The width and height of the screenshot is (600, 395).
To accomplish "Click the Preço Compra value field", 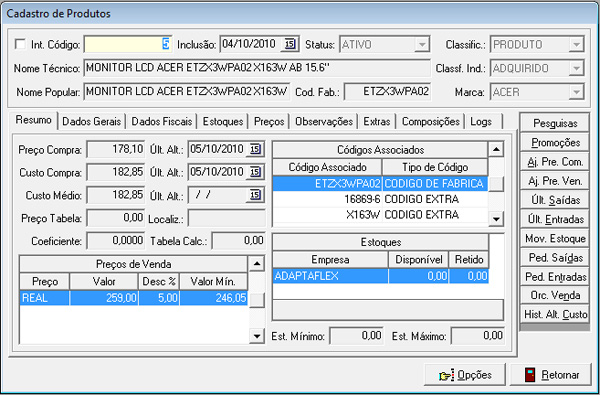I will pos(116,149).
